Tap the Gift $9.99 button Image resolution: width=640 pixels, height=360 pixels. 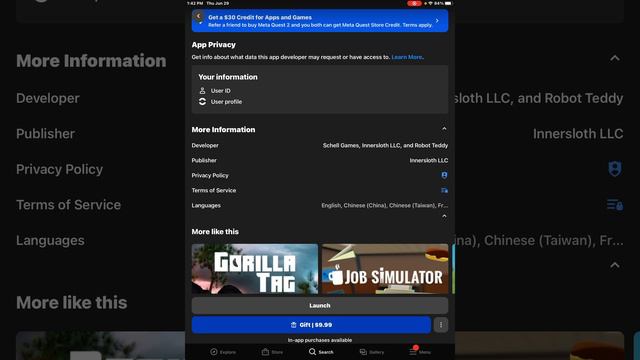click(x=311, y=325)
